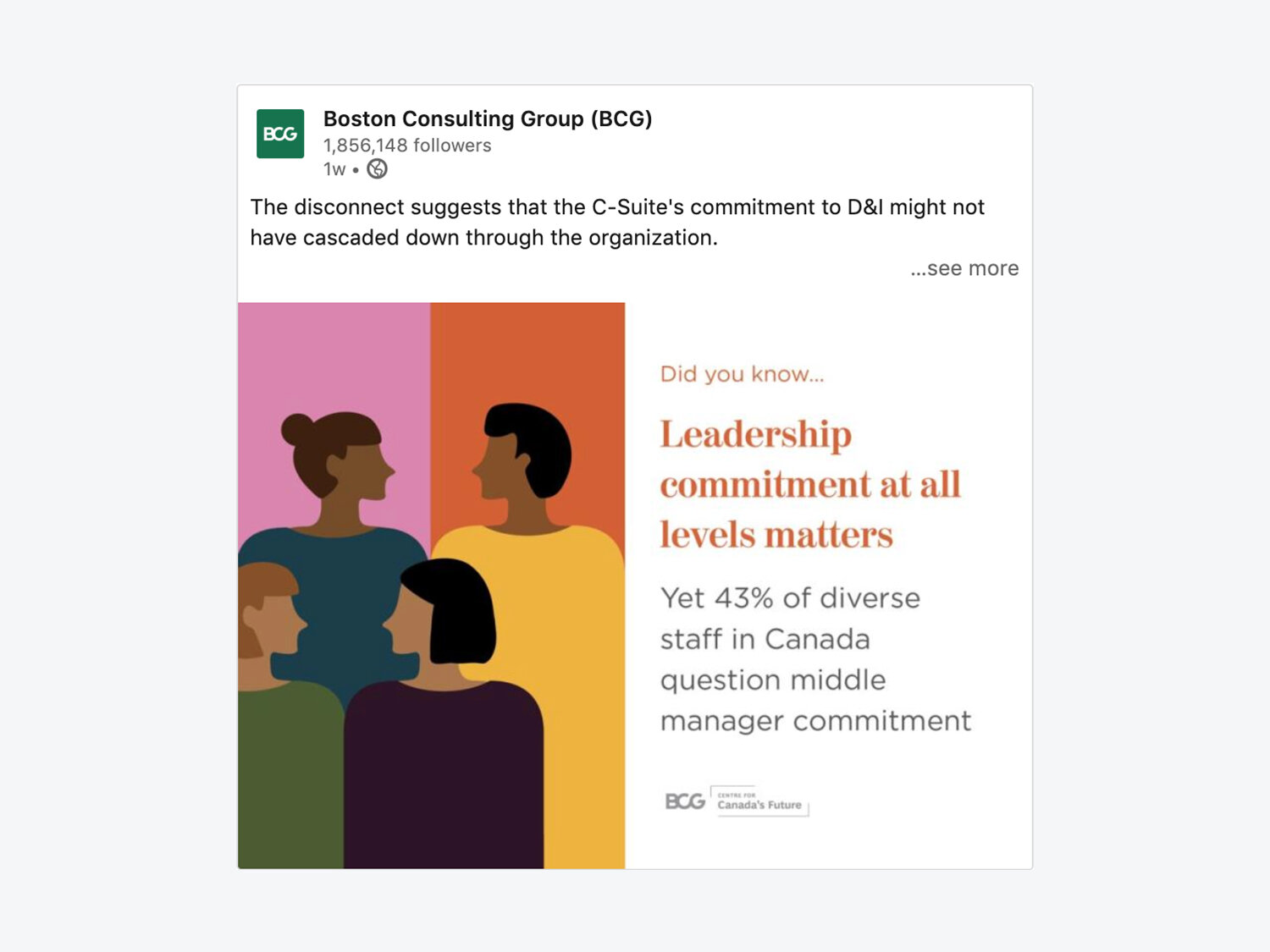Click the BCG Canada's Future logo

pos(737,801)
